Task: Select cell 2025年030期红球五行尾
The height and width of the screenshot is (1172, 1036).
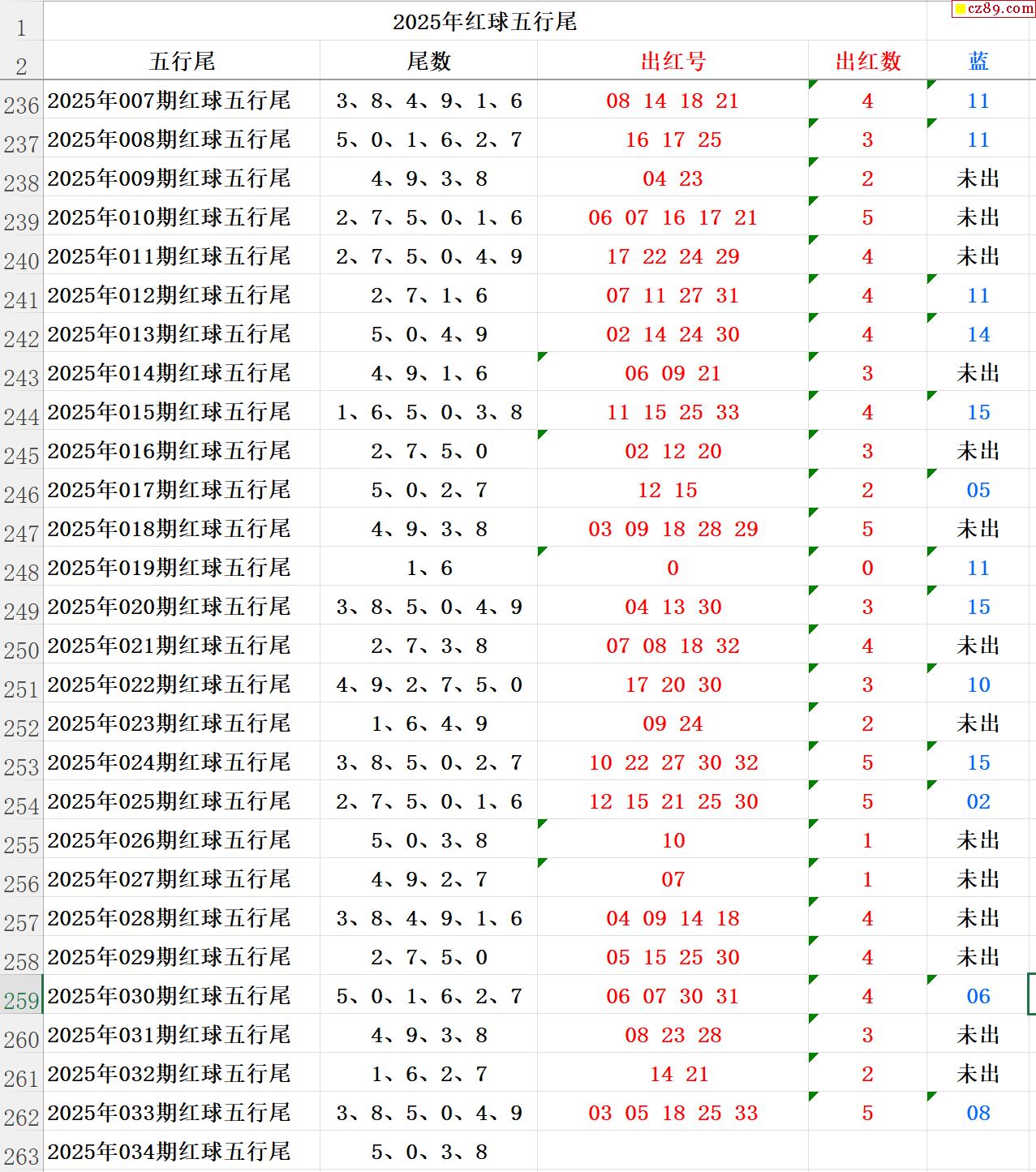Action: pyautogui.click(x=182, y=995)
